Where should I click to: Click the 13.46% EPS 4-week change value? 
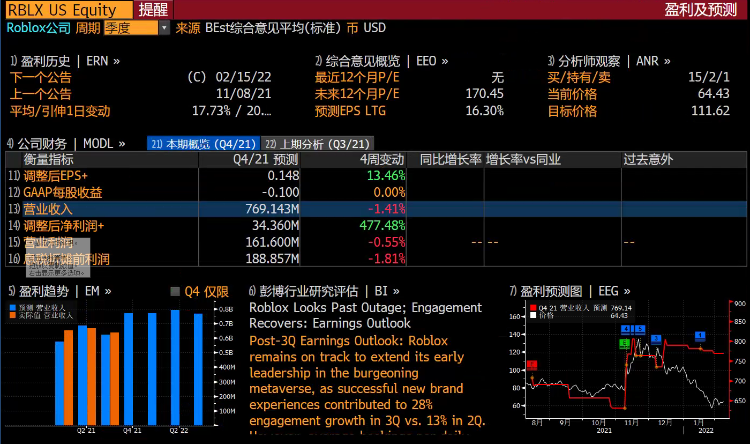coord(386,176)
